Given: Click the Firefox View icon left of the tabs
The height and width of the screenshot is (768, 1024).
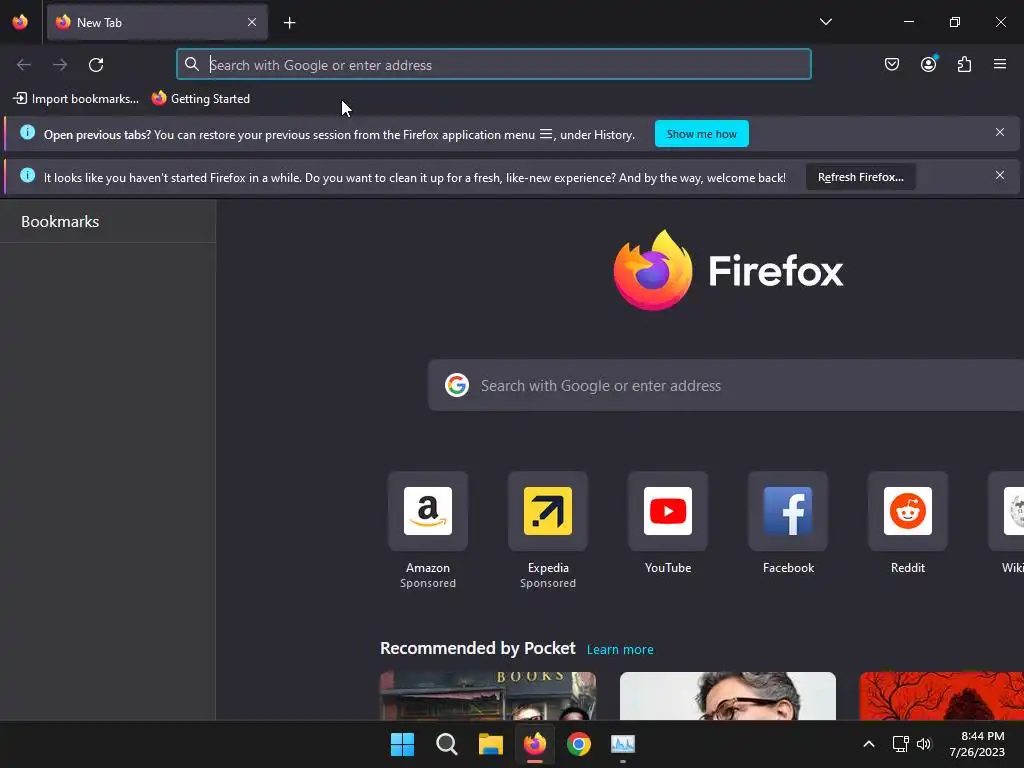Looking at the screenshot, I should point(20,22).
